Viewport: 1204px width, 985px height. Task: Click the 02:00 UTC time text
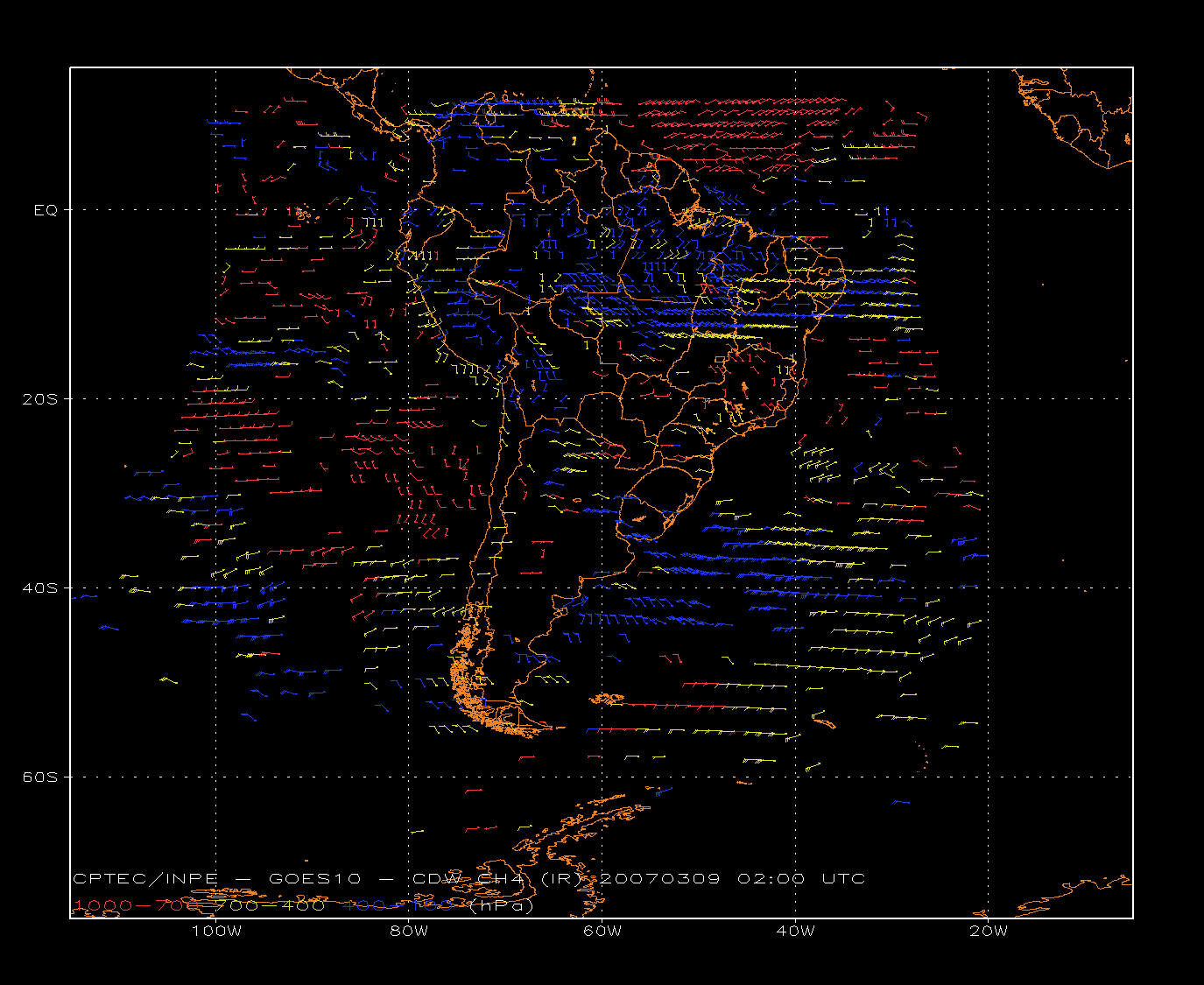tap(801, 879)
